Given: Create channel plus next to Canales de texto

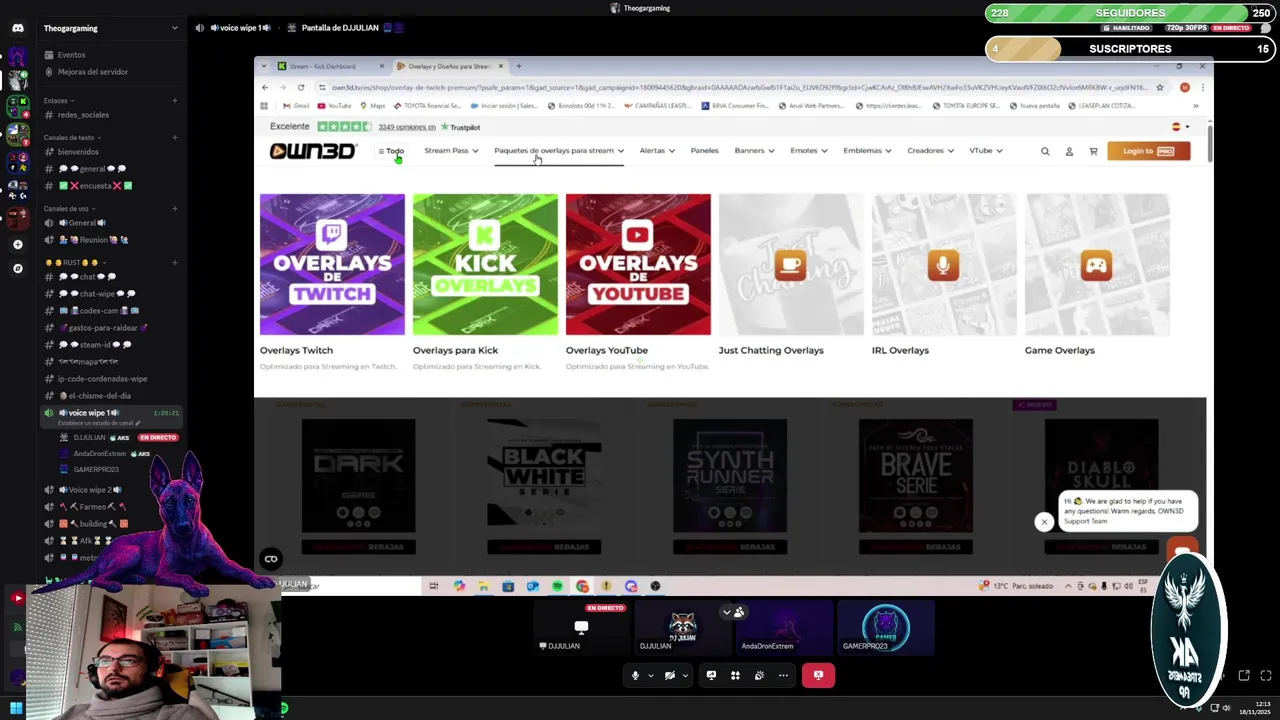Looking at the screenshot, I should click(175, 137).
